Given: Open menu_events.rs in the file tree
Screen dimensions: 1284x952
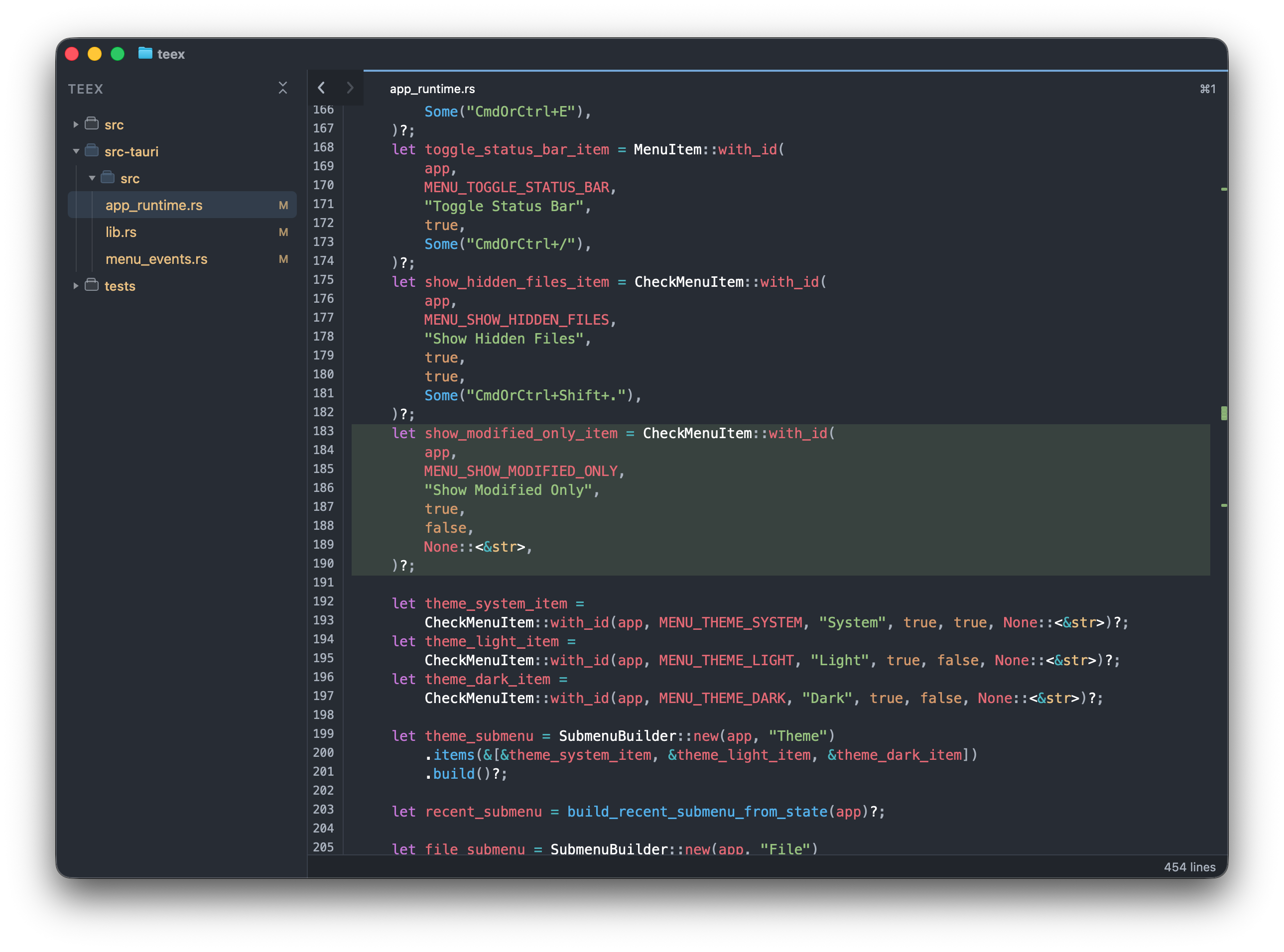Looking at the screenshot, I should click(156, 259).
